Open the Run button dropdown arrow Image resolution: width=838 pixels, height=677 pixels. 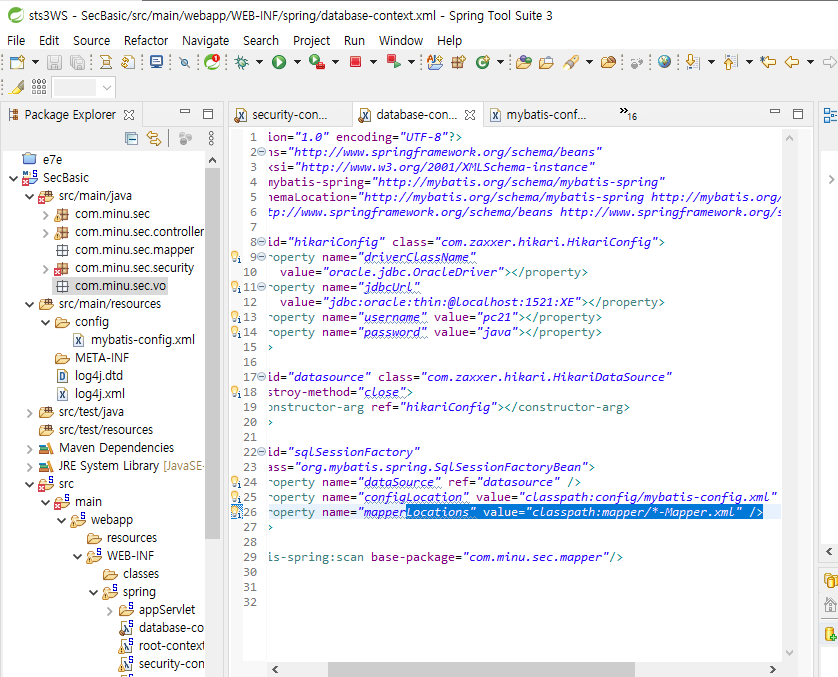point(297,63)
